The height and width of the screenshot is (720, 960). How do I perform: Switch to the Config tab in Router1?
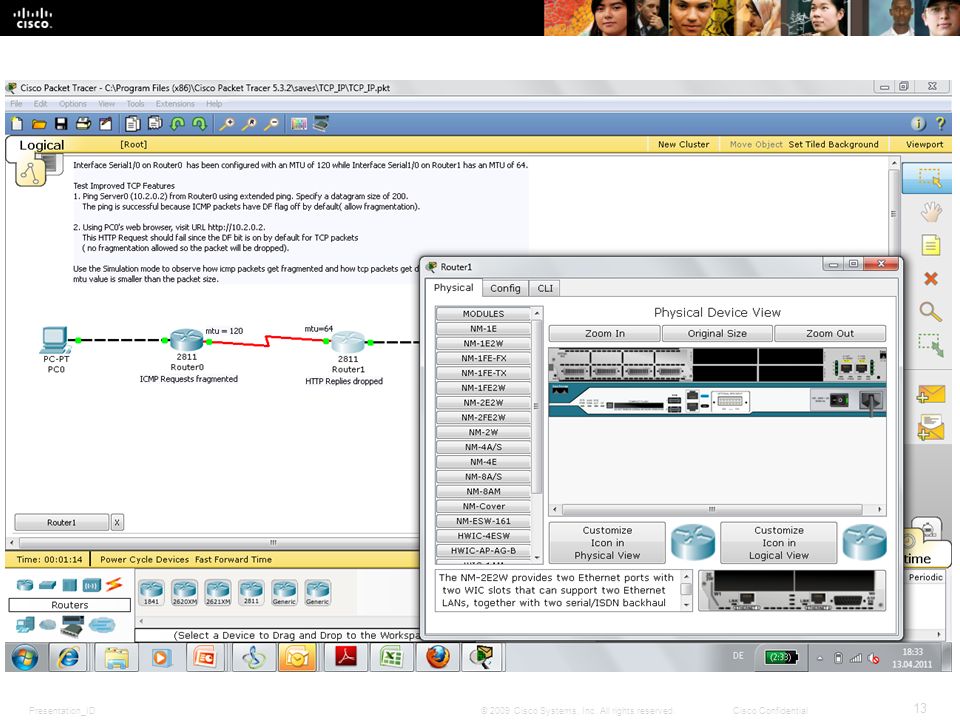[505, 288]
